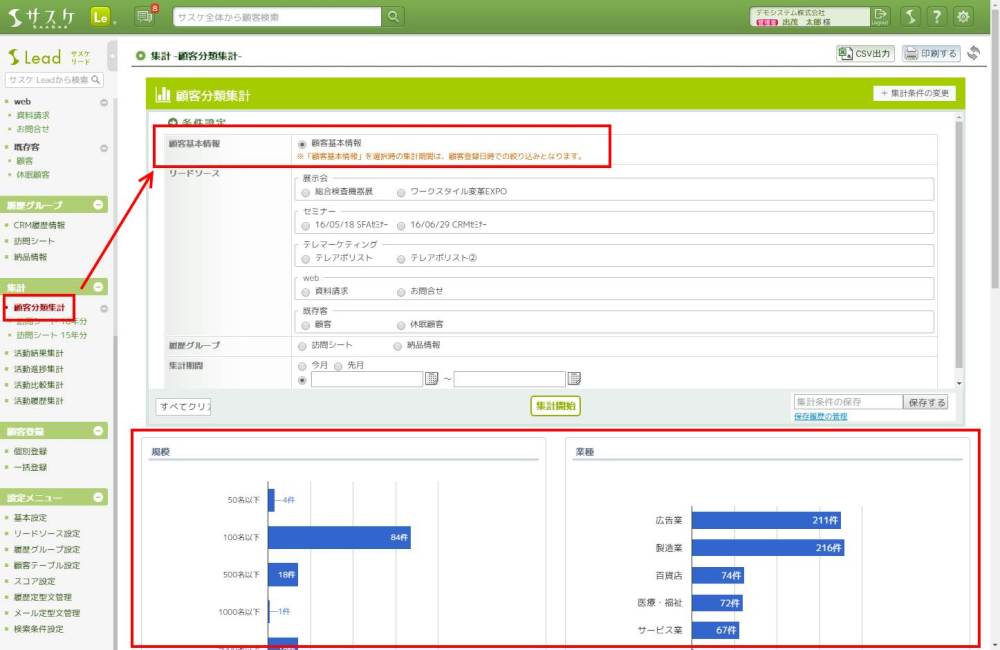Open the settings gear icon in header
The height and width of the screenshot is (650, 1000).
pos(964,16)
